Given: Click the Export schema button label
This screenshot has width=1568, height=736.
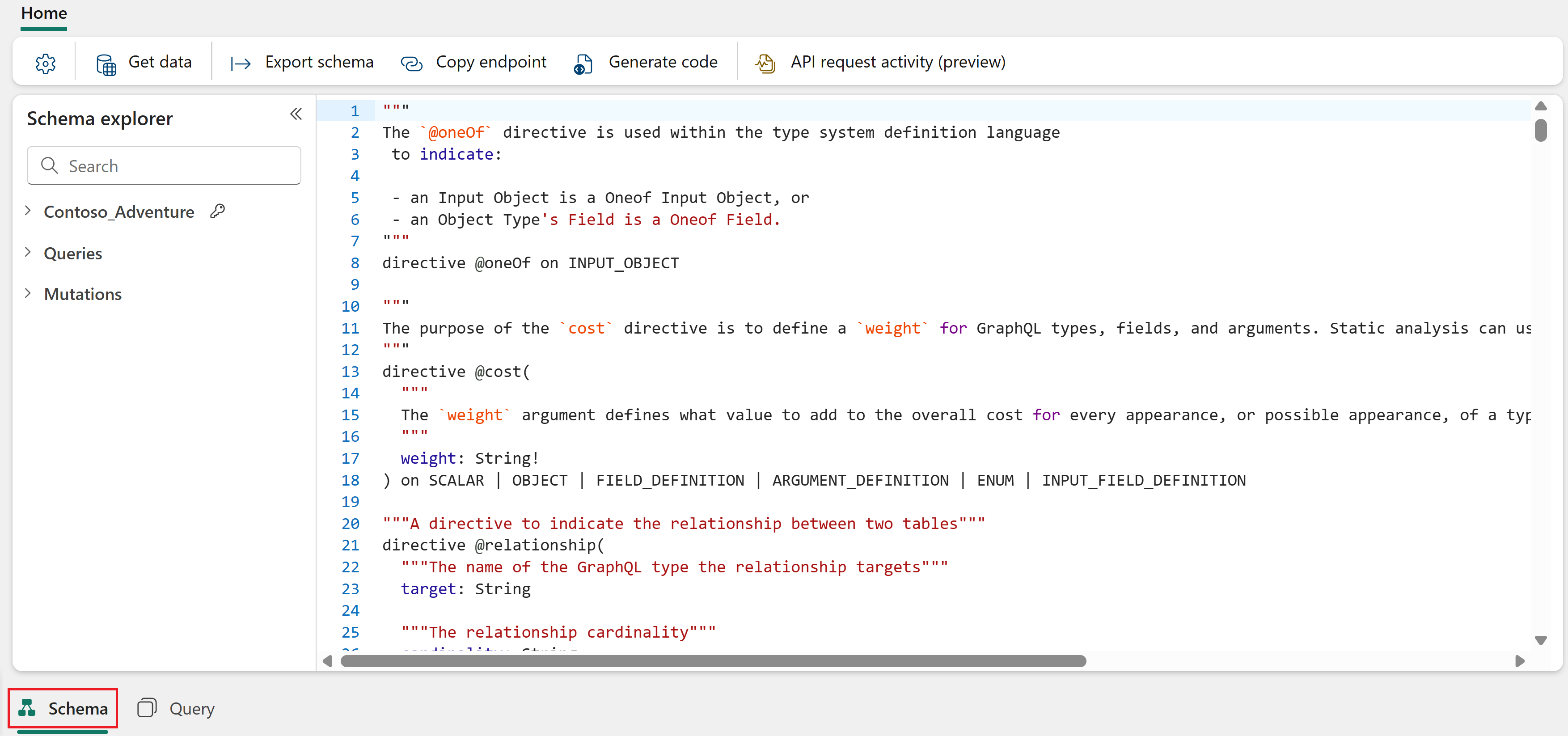Looking at the screenshot, I should click(319, 62).
